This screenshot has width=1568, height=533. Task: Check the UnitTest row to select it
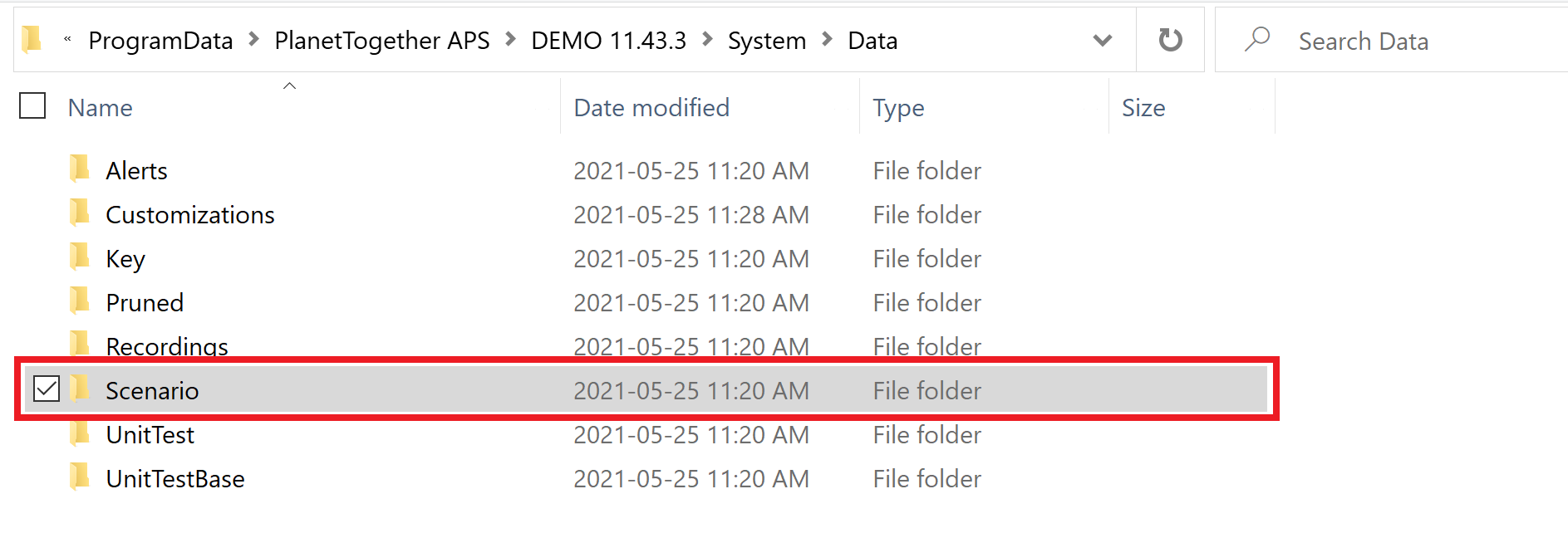point(47,434)
